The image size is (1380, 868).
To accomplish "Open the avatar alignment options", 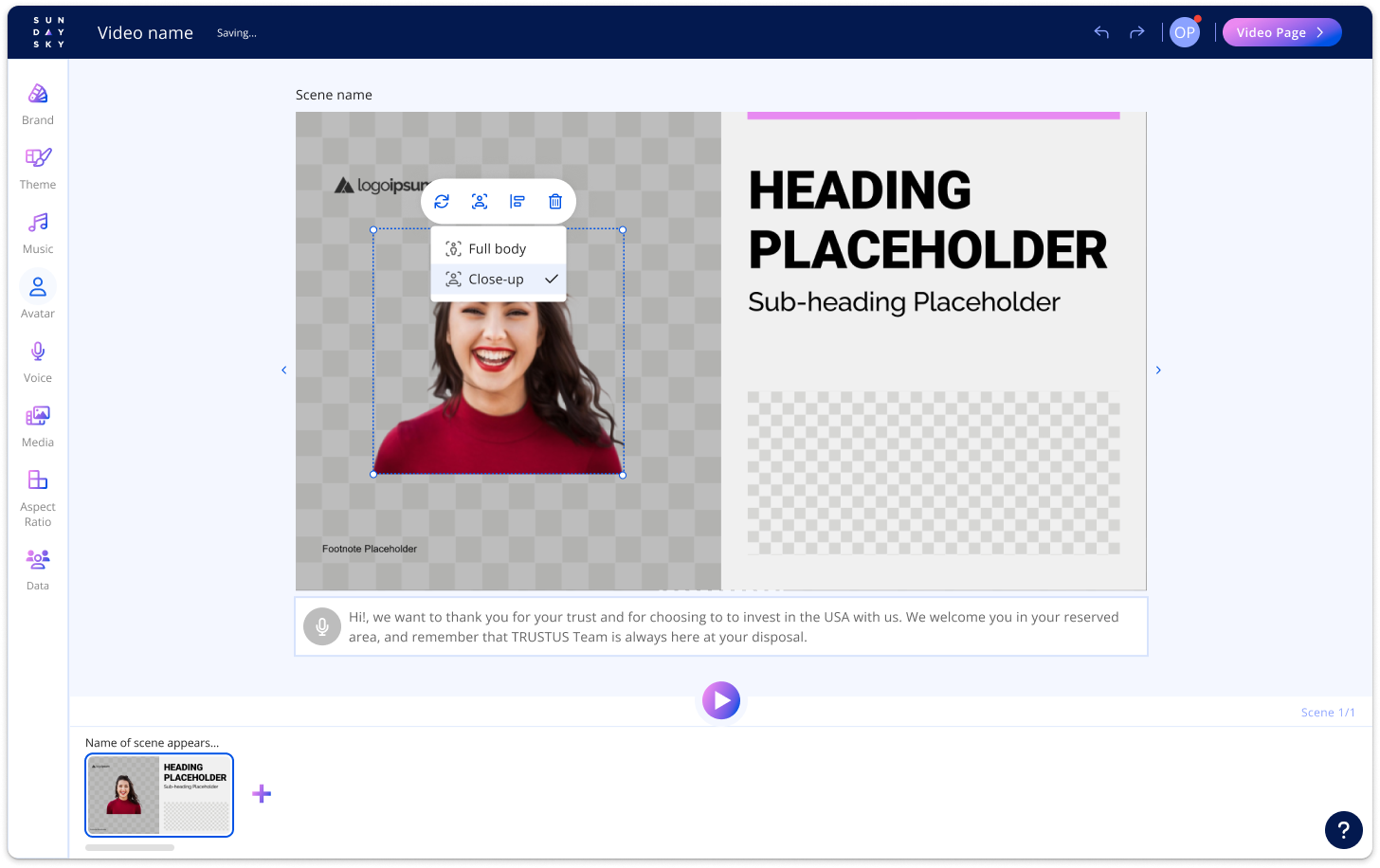I will pos(517,201).
